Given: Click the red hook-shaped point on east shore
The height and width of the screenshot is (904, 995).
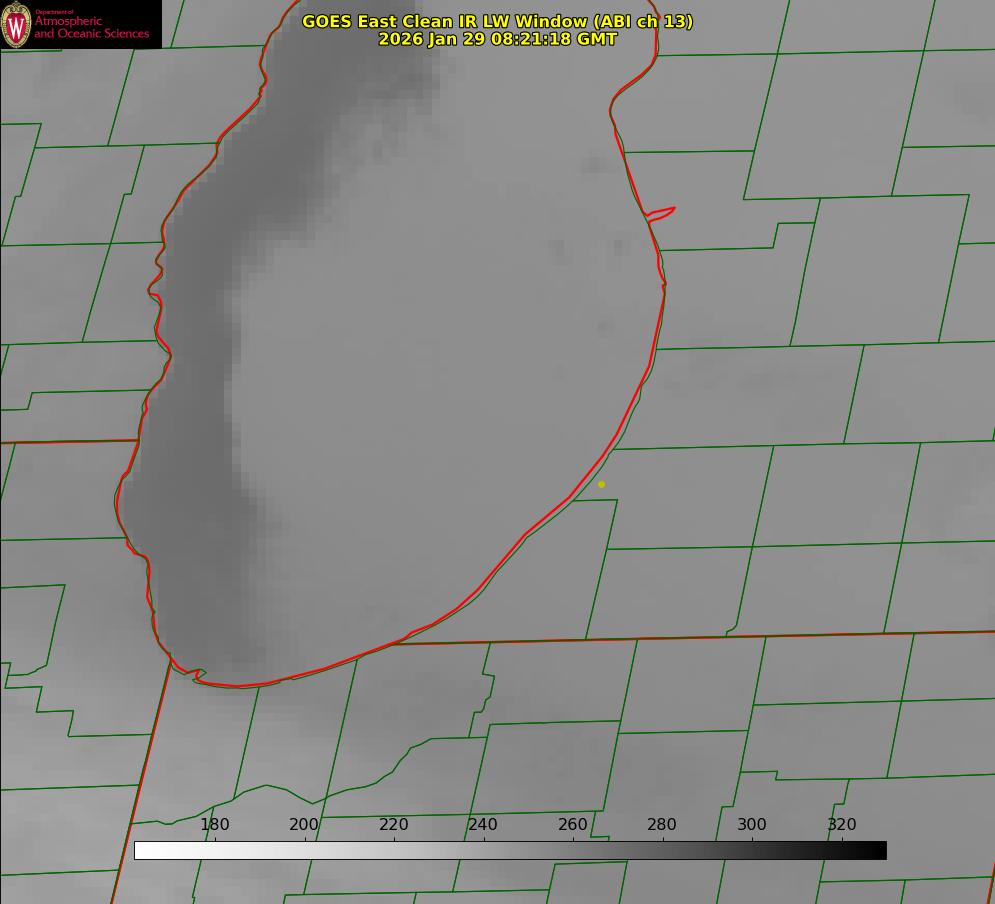Looking at the screenshot, I should (663, 212).
